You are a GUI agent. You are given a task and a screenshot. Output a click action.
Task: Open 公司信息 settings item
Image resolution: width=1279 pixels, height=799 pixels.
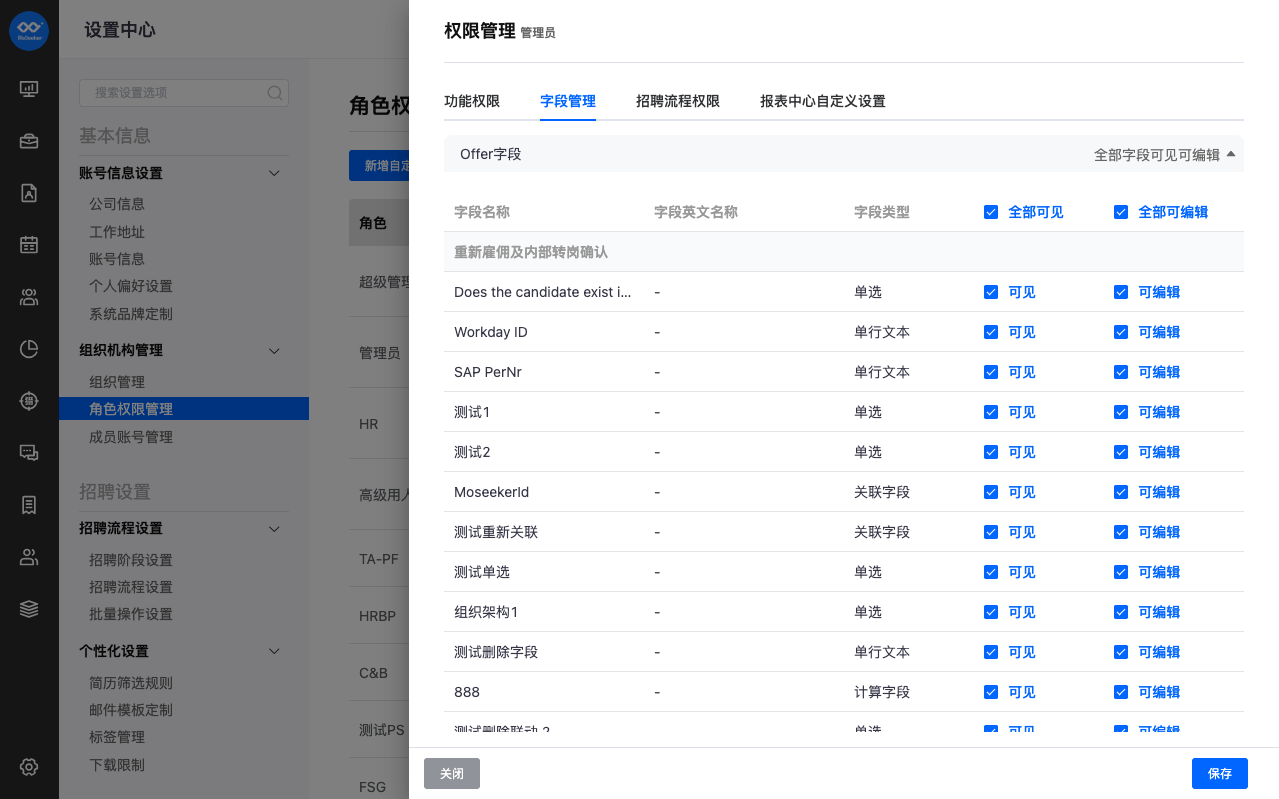[x=117, y=204]
